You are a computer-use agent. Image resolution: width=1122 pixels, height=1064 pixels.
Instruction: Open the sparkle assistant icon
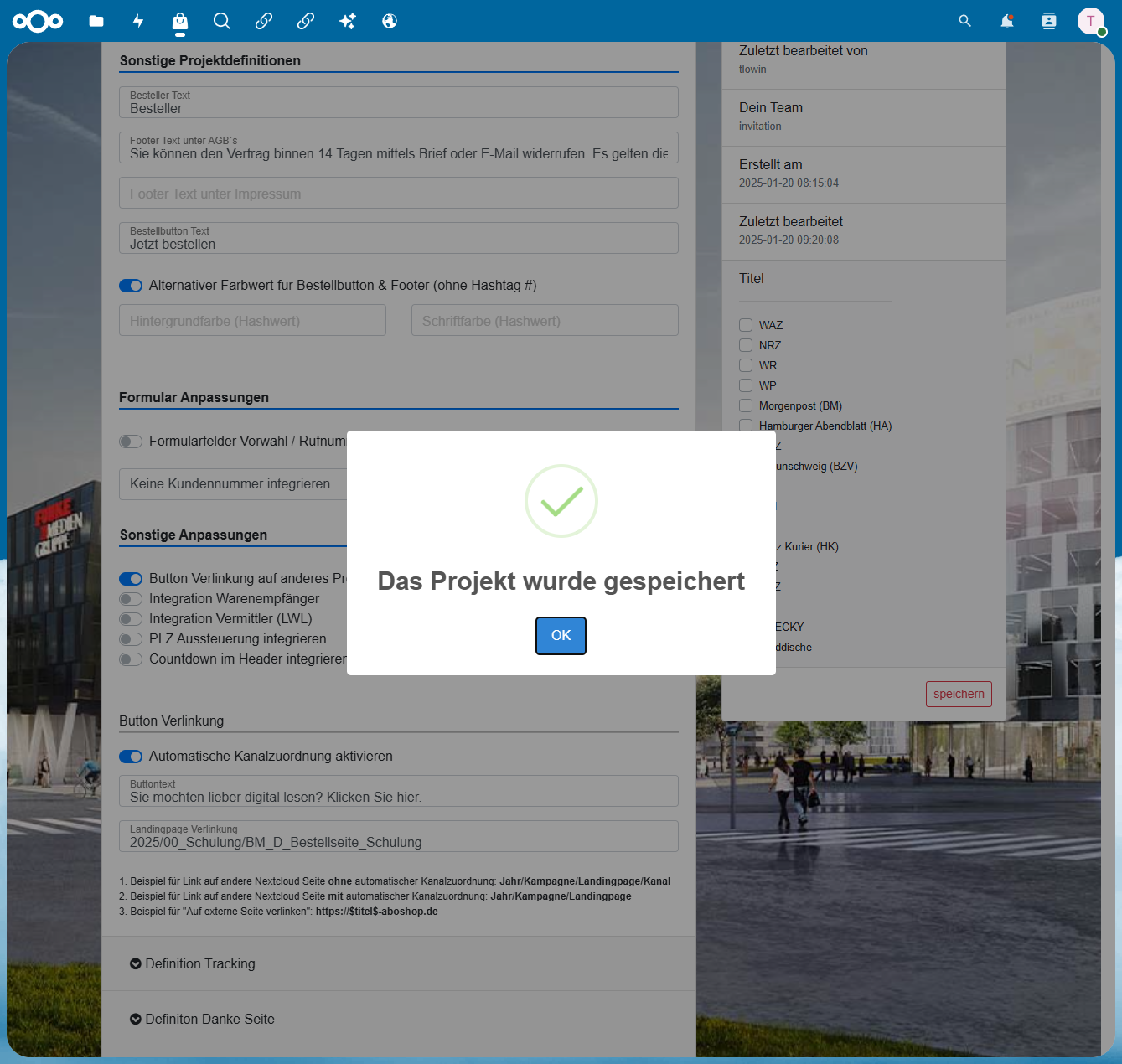[x=348, y=21]
